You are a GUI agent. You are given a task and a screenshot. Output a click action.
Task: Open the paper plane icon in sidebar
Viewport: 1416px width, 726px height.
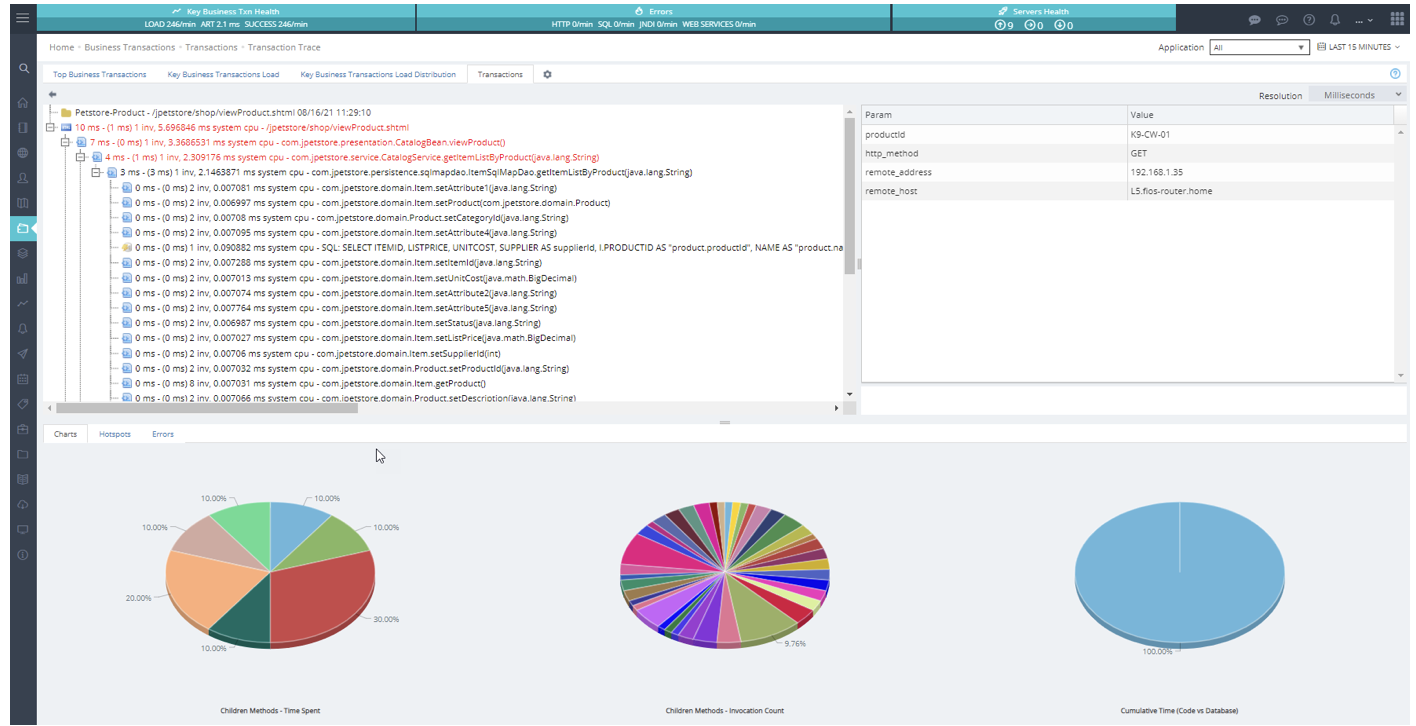(23, 354)
